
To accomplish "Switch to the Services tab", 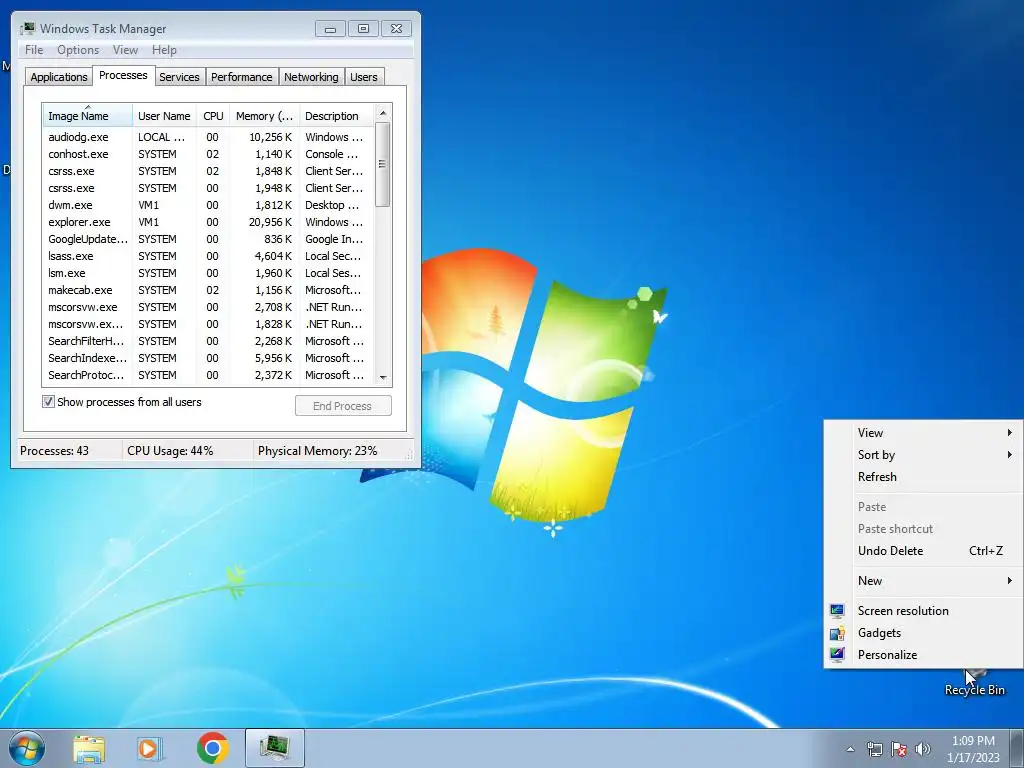I will pos(179,77).
